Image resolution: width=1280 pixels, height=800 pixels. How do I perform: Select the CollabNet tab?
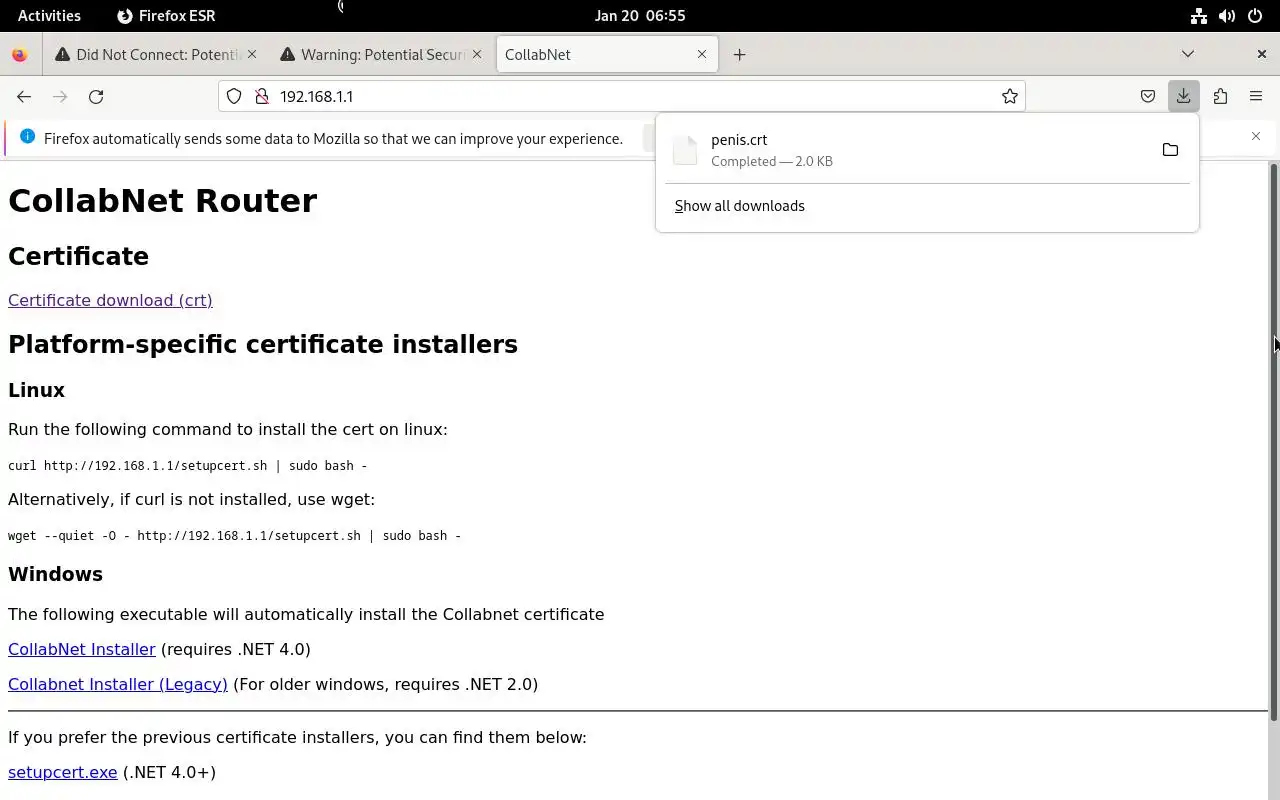[607, 54]
